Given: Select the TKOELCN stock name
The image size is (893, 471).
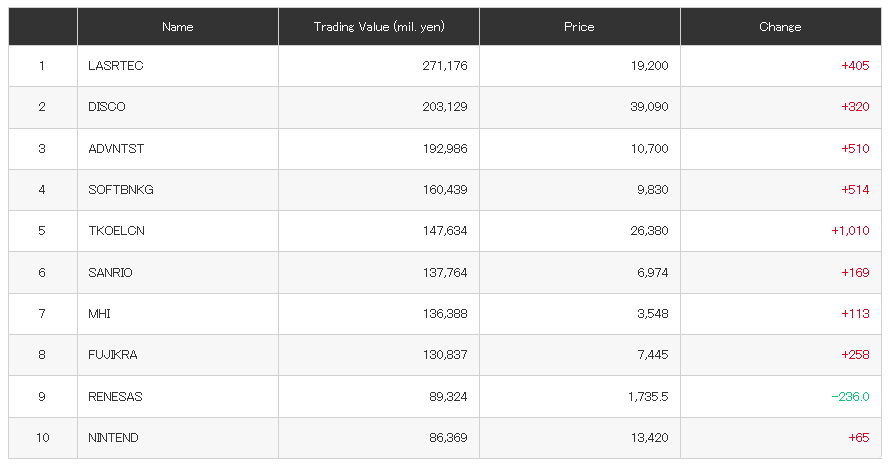Looking at the screenshot, I should tap(116, 231).
